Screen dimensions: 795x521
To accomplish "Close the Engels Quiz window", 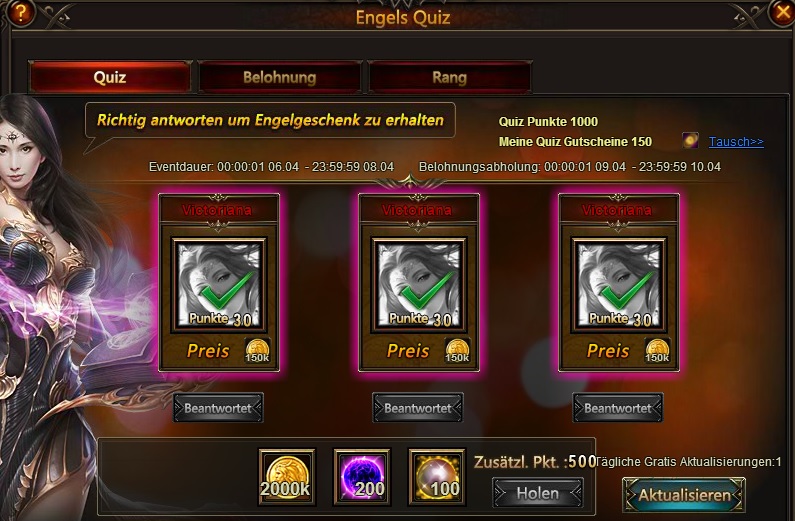I will click(x=781, y=12).
